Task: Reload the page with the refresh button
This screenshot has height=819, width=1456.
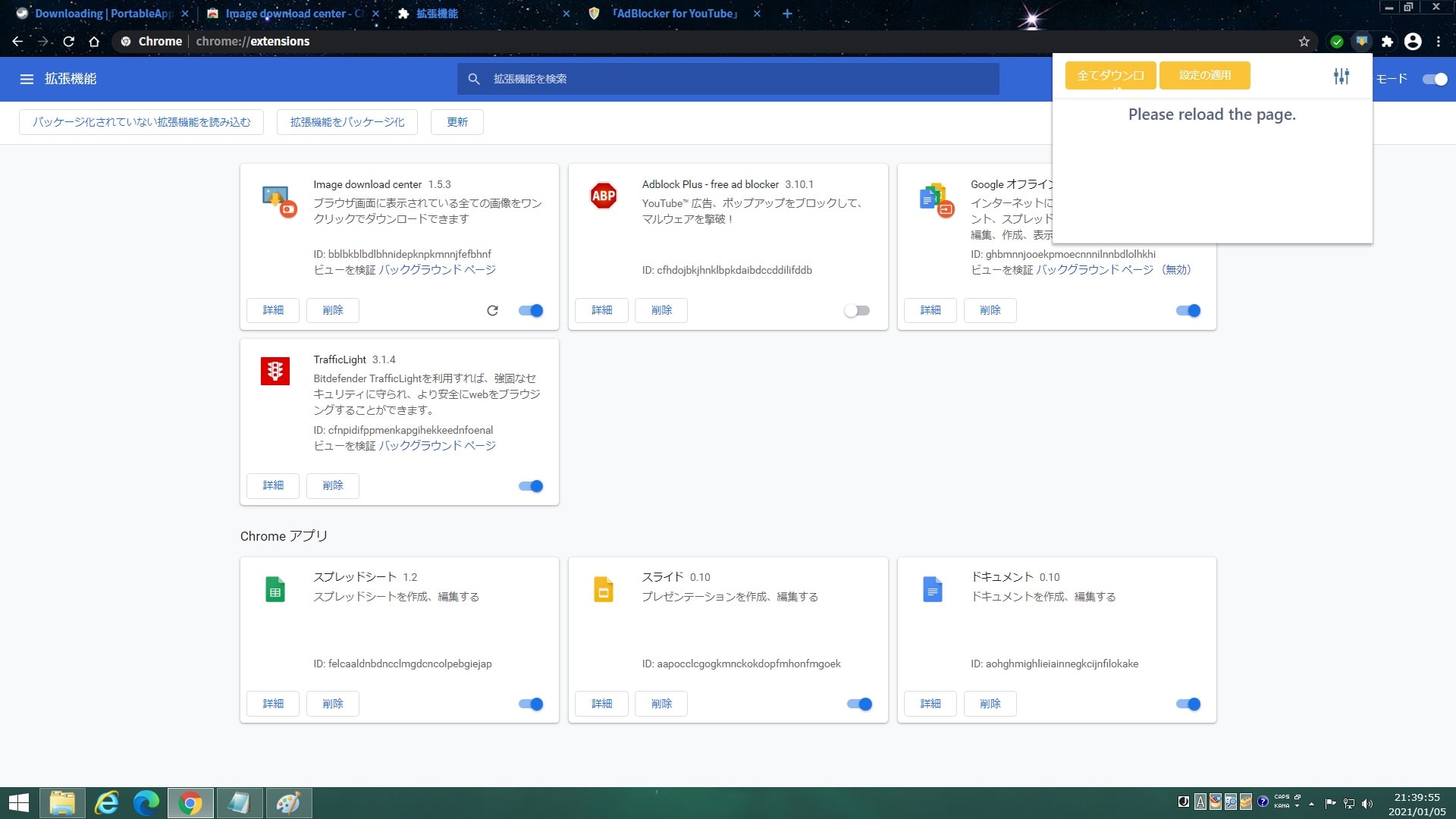Action: click(68, 42)
